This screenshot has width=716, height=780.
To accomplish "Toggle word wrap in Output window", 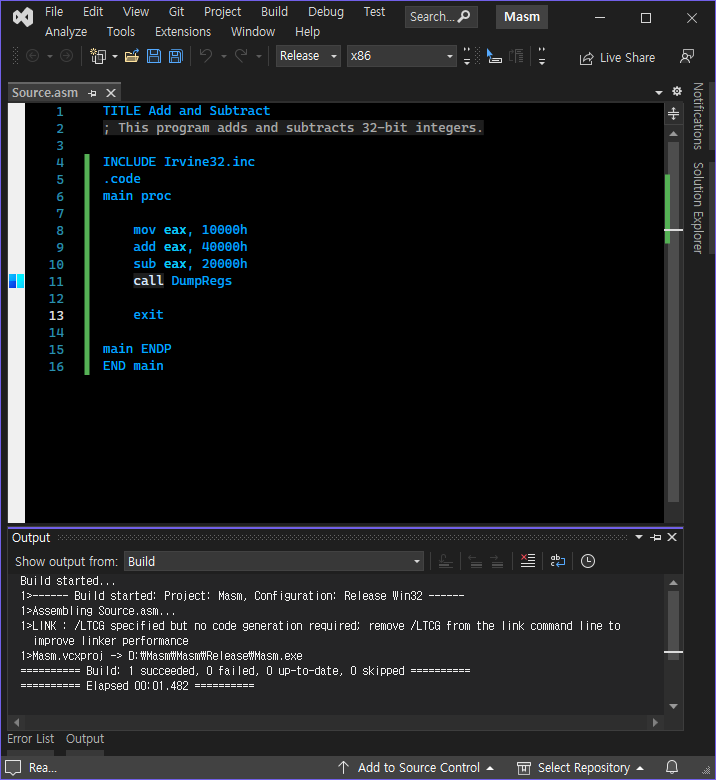I will click(x=557, y=561).
